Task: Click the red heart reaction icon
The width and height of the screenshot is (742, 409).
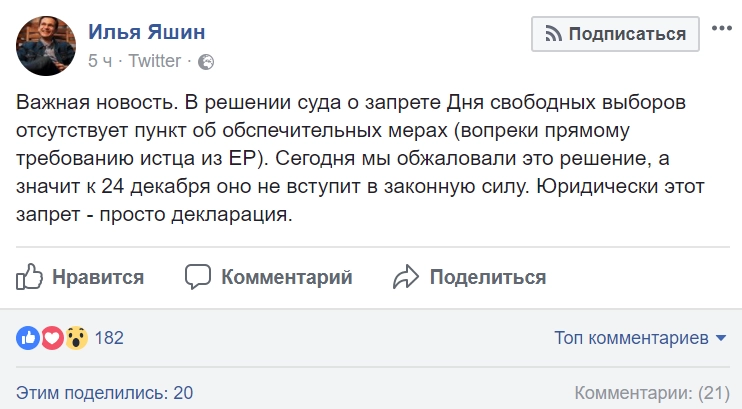Action: click(x=52, y=338)
